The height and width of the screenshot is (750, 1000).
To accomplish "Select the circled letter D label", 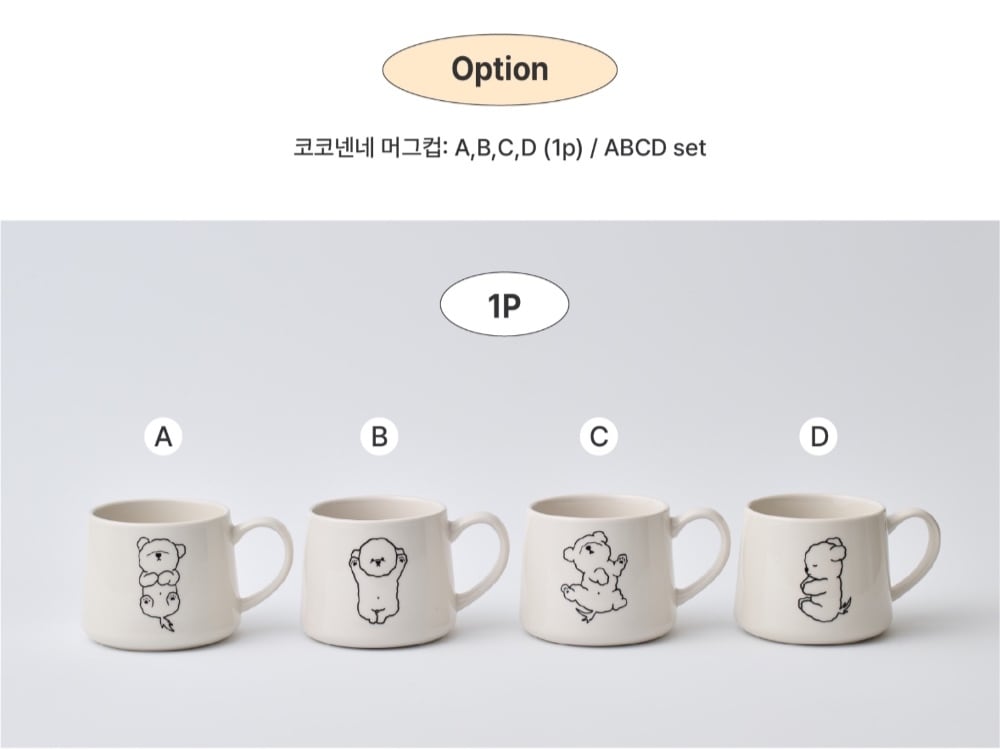I will coord(819,437).
